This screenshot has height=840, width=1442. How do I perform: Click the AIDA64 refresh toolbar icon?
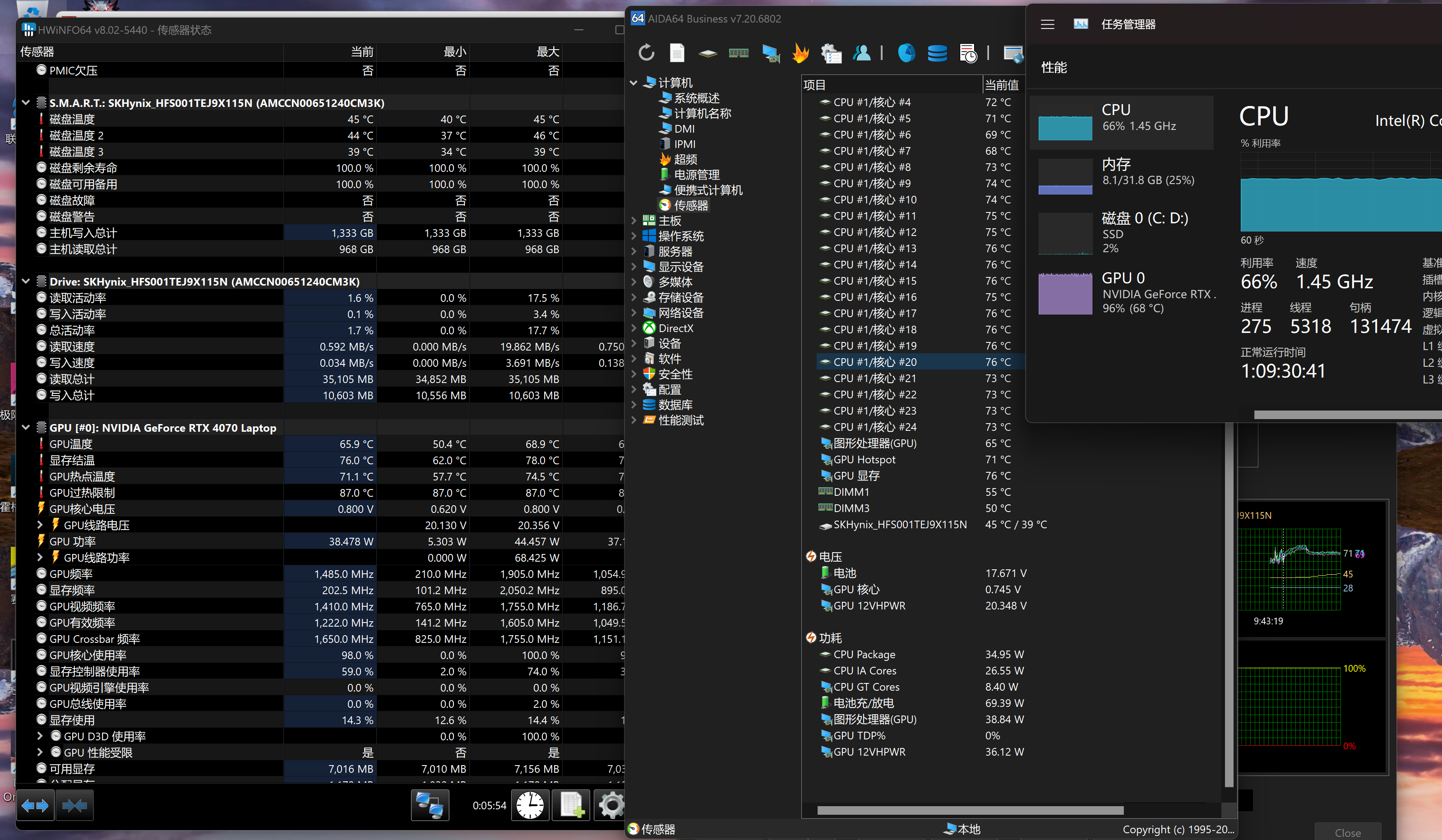pos(646,53)
